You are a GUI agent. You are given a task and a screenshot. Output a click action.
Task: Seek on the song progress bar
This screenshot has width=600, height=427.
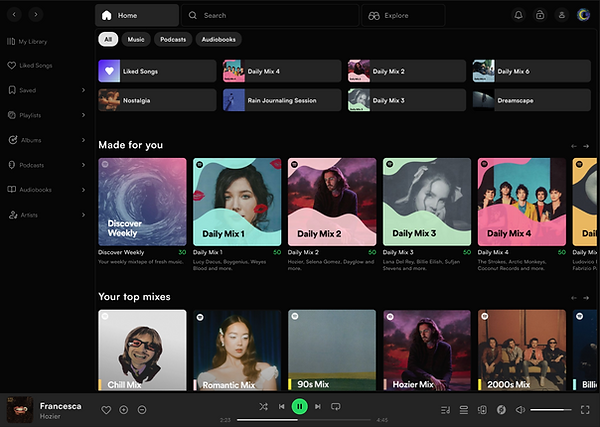click(x=304, y=420)
